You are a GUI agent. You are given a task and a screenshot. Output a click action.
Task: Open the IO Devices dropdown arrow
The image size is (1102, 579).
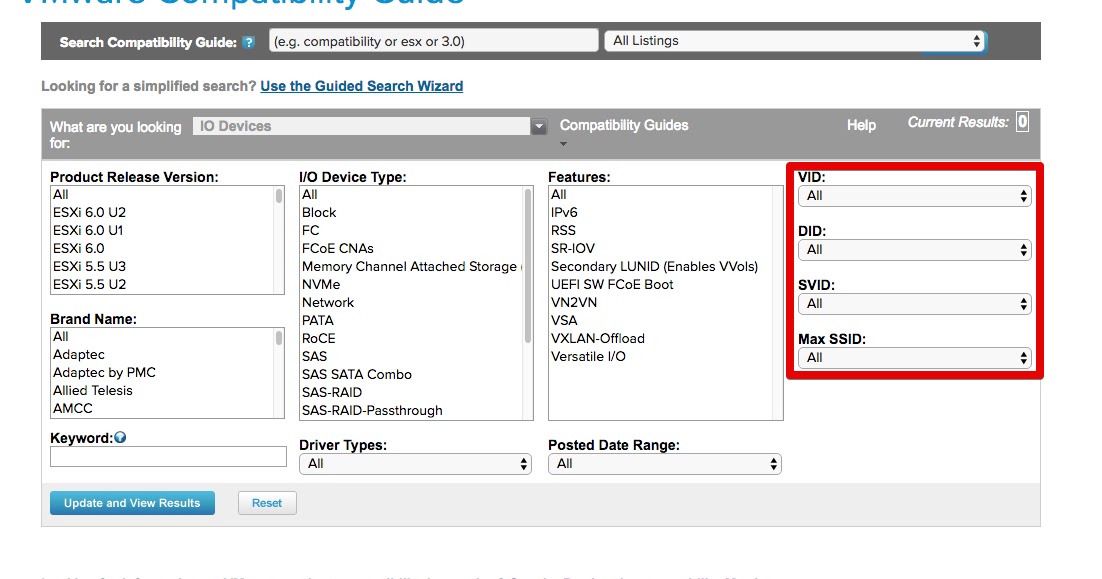pyautogui.click(x=538, y=126)
